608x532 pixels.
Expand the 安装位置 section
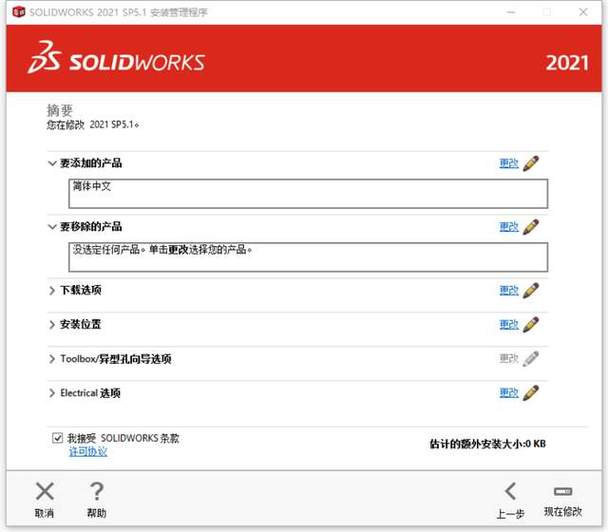(52, 325)
